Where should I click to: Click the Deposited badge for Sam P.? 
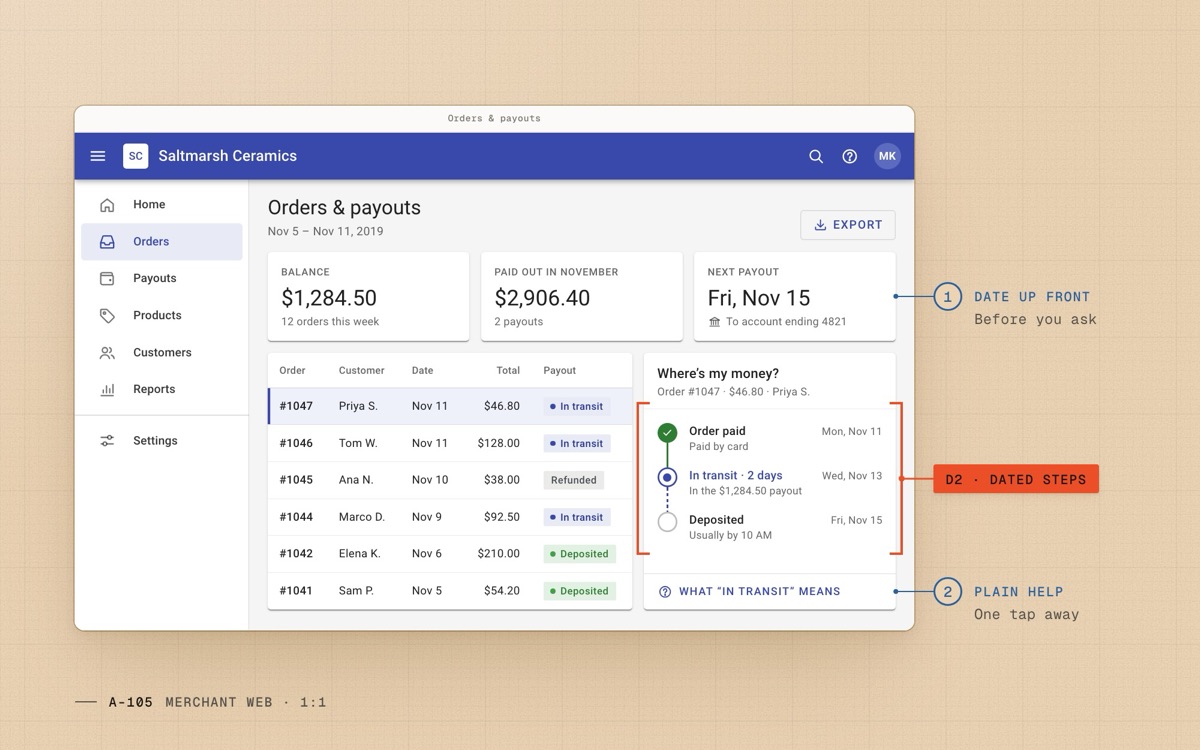coord(579,591)
